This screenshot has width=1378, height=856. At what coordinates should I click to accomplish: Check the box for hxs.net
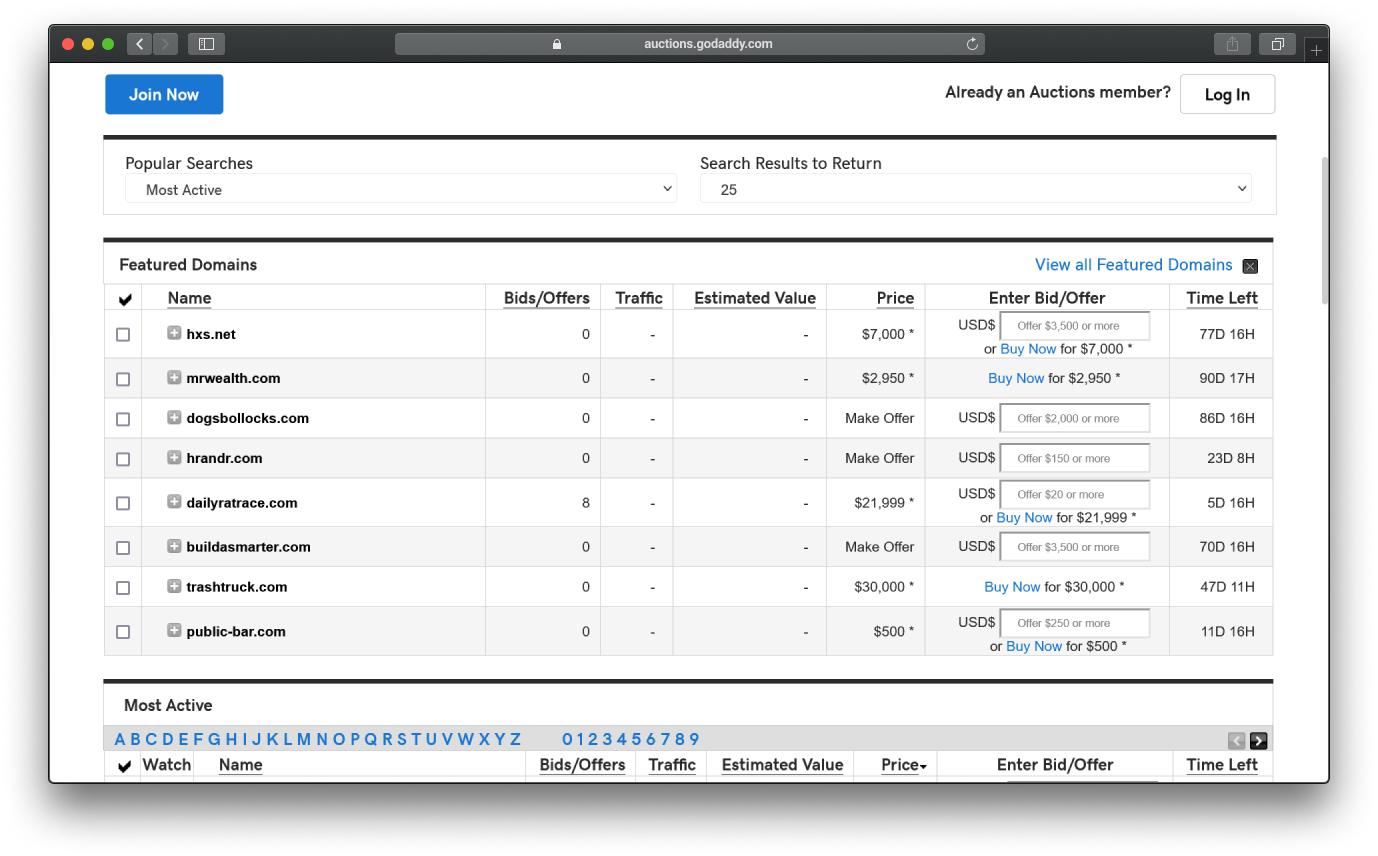tap(123, 335)
